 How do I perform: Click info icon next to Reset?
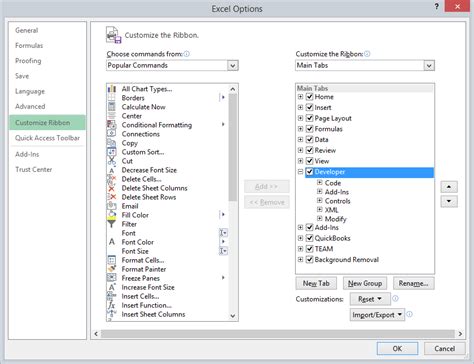coord(395,298)
